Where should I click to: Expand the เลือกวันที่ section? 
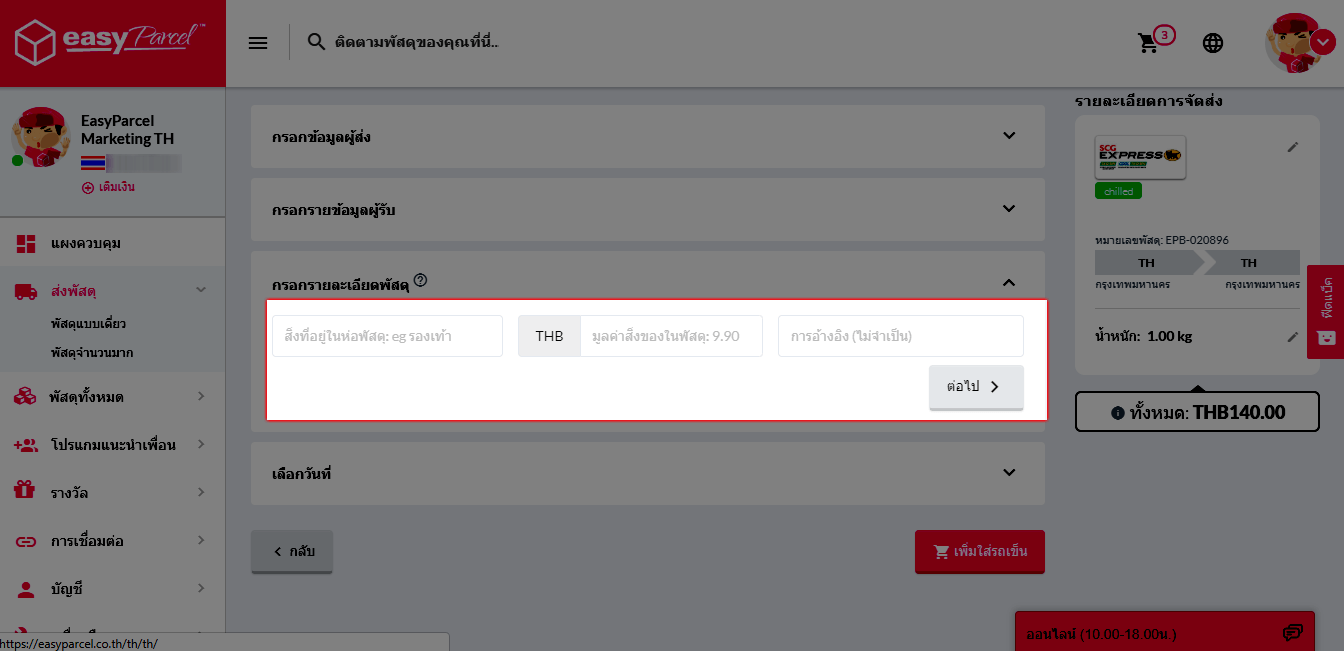pos(647,473)
